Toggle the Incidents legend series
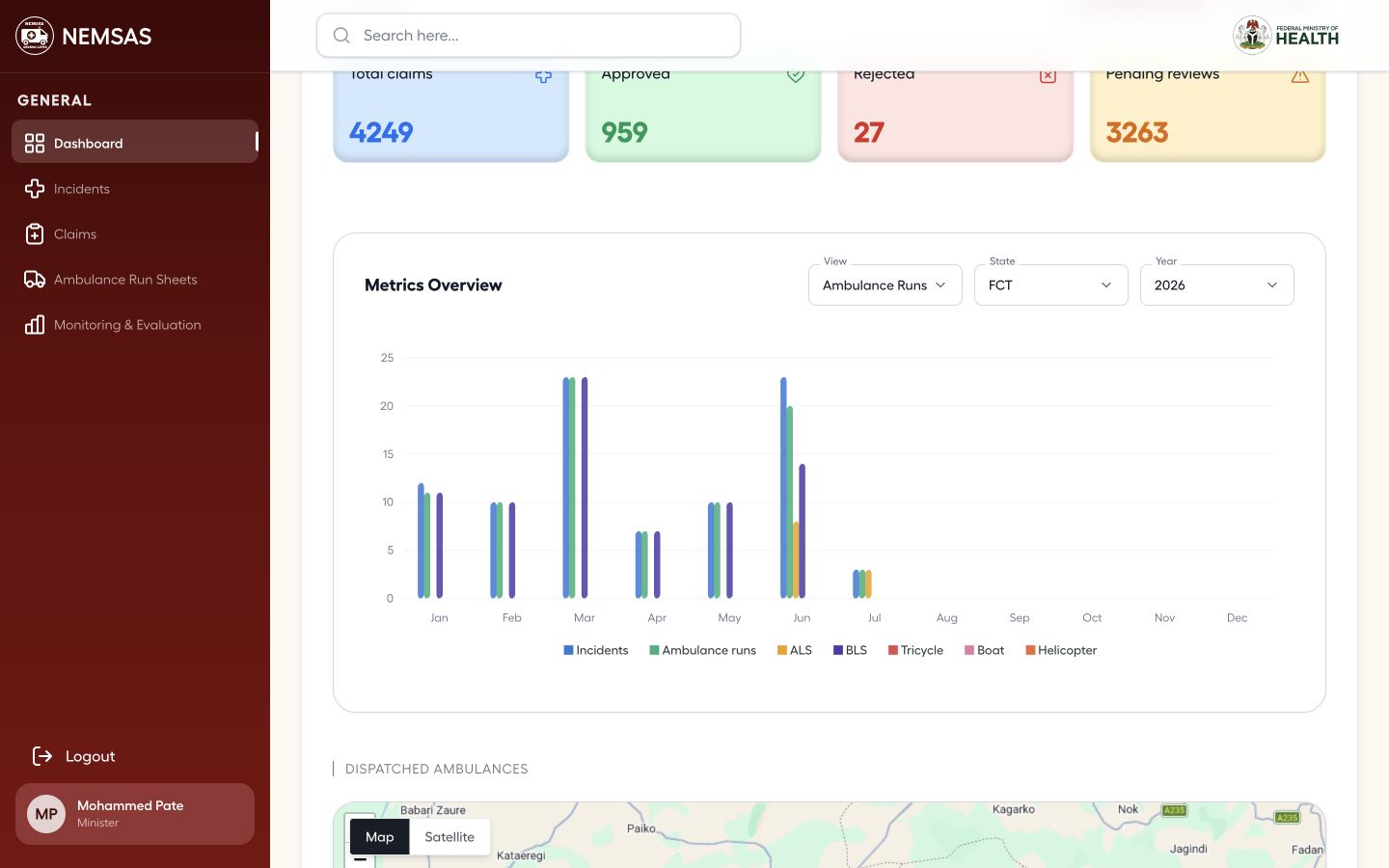 pyautogui.click(x=596, y=650)
